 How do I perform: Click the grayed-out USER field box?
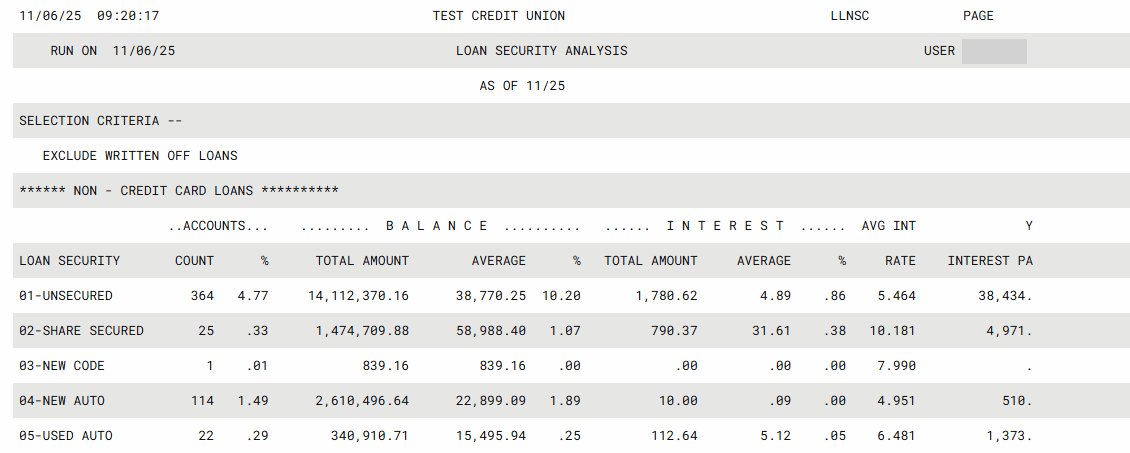pos(994,51)
